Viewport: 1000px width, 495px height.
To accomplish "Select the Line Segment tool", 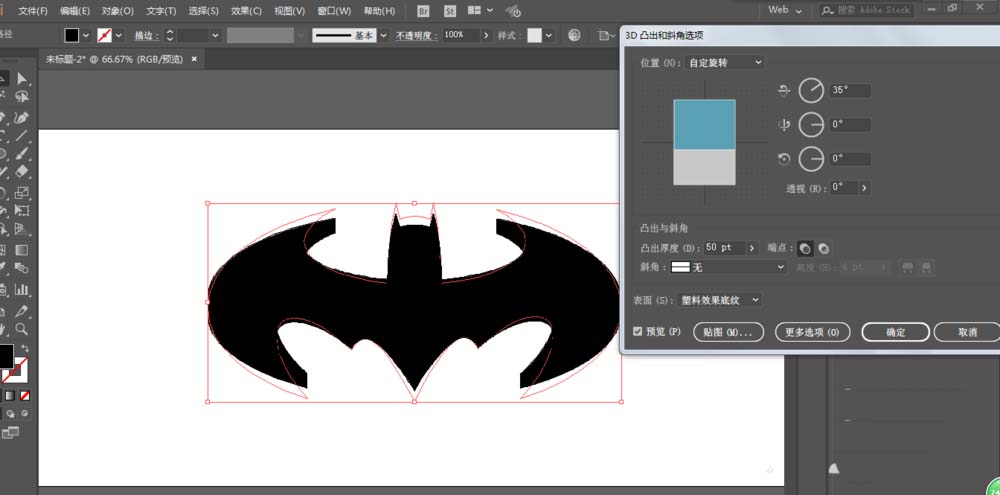I will [22, 135].
